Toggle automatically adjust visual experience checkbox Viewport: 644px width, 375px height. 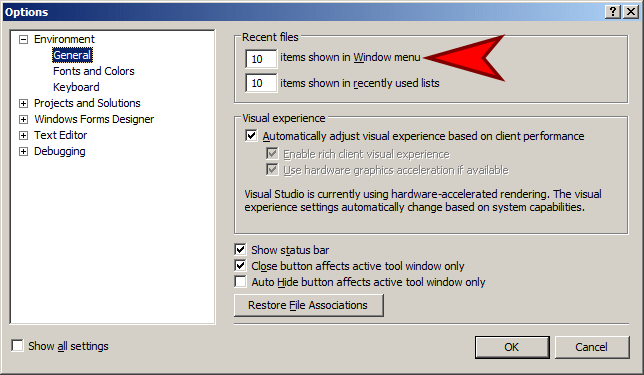coord(251,136)
